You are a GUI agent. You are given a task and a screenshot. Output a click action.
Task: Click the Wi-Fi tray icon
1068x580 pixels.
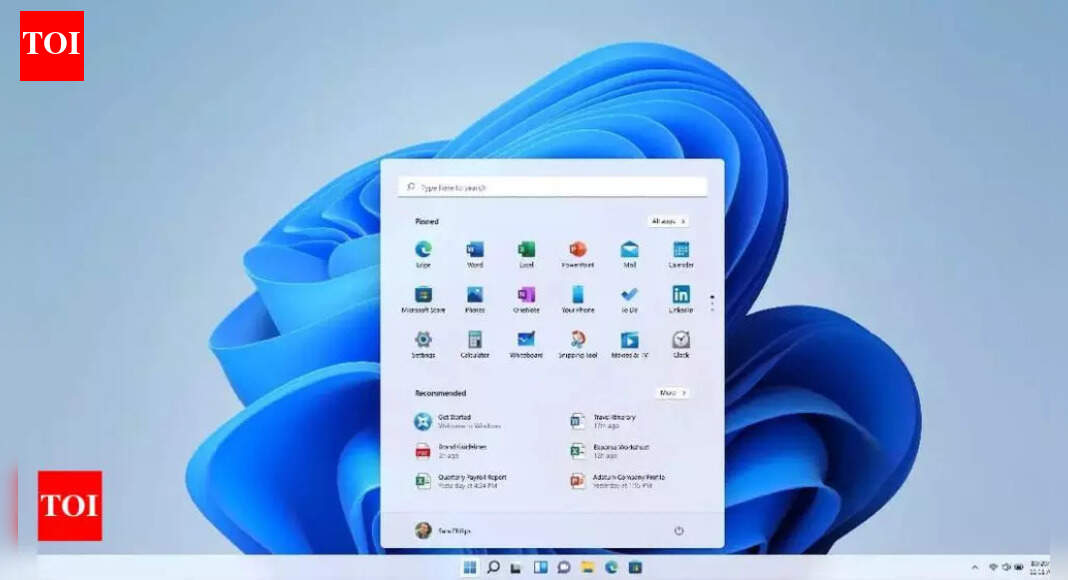[993, 567]
